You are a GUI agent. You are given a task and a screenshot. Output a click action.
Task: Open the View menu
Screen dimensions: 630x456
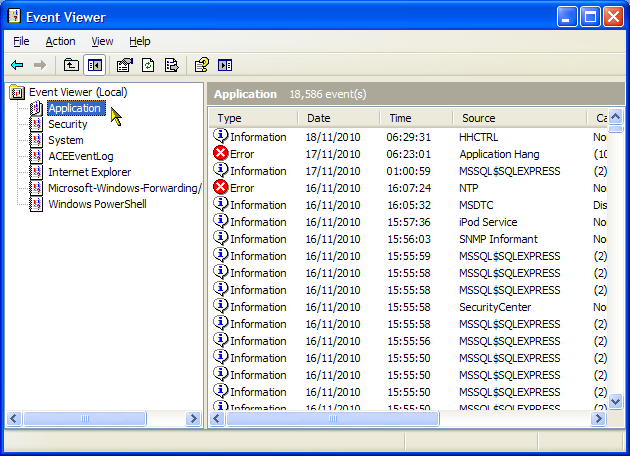click(x=102, y=41)
